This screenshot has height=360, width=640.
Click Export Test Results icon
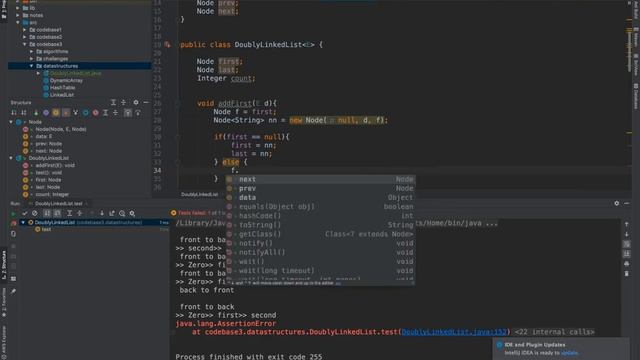click(x=112, y=213)
